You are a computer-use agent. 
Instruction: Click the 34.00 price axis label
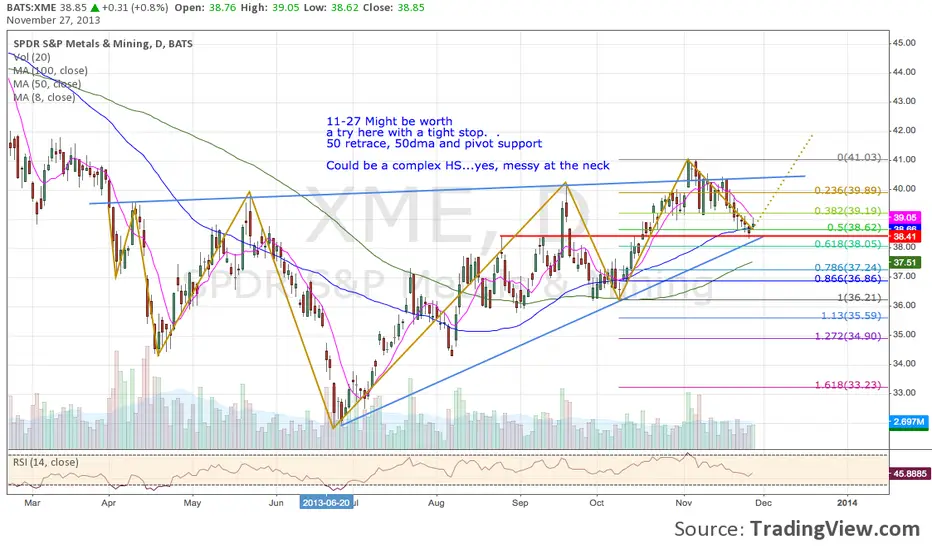point(903,363)
